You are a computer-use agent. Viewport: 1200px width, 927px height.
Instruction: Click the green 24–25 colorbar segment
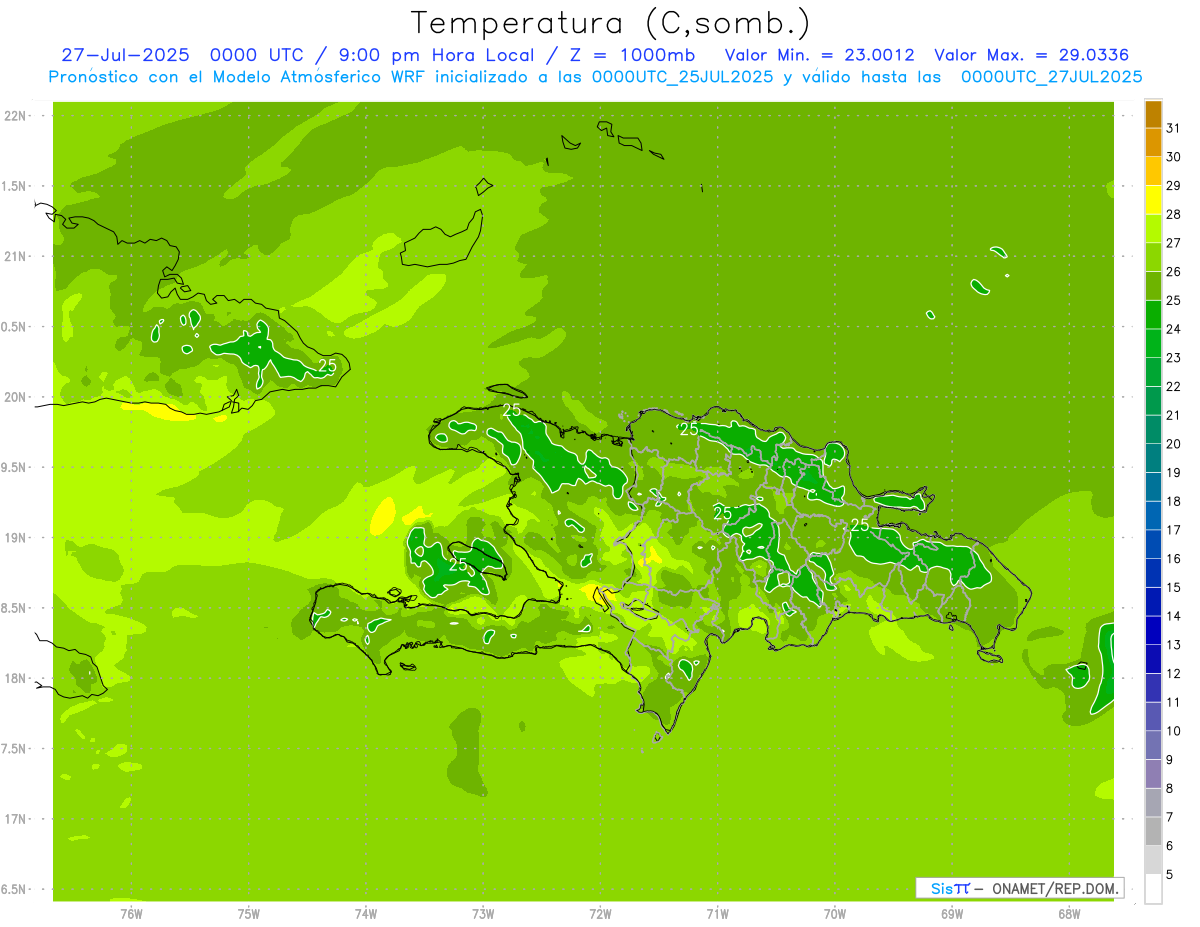tap(1153, 315)
